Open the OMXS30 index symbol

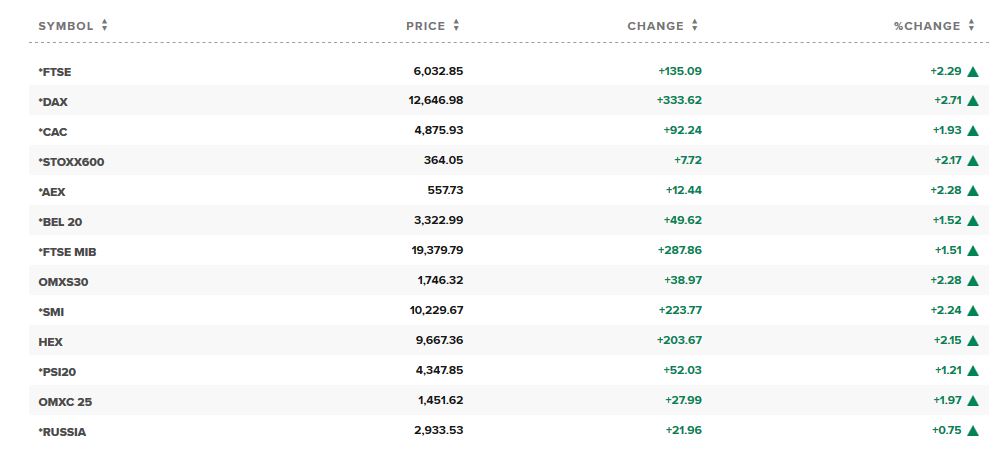[x=63, y=282]
